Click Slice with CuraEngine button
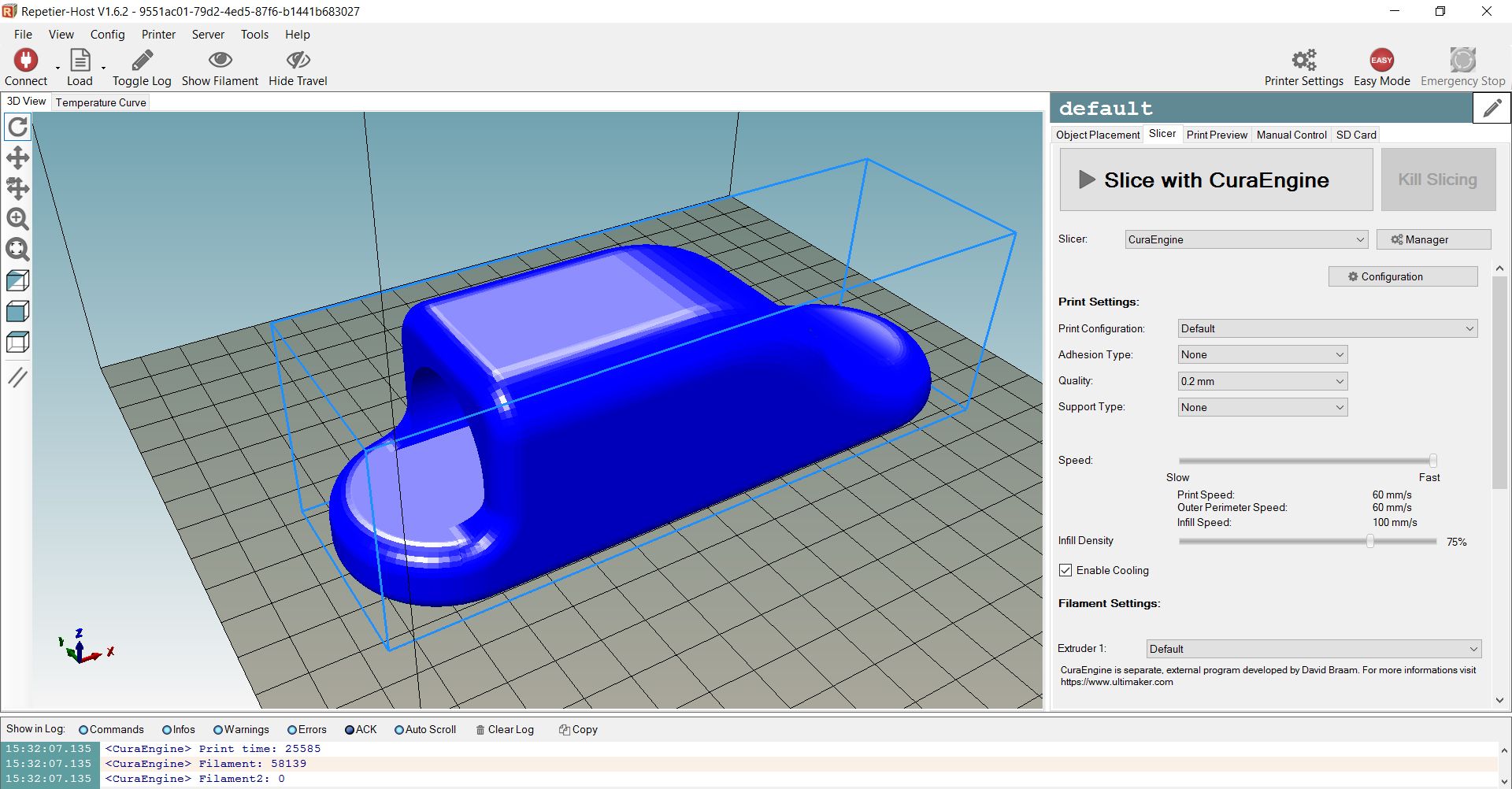Viewport: 1512px width, 789px height. [x=1216, y=180]
